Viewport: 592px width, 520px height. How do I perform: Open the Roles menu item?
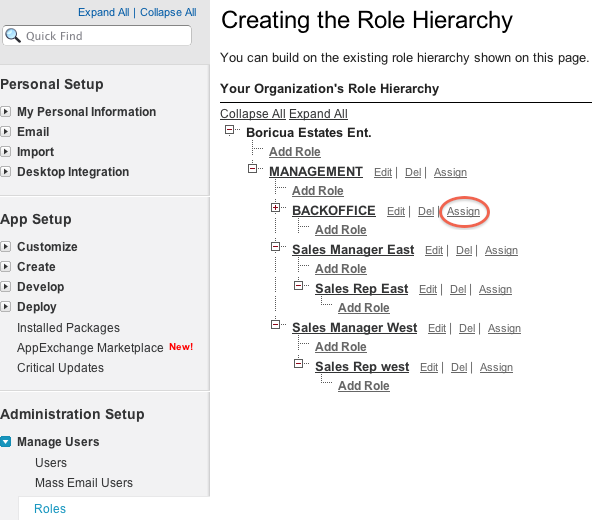pos(50,509)
